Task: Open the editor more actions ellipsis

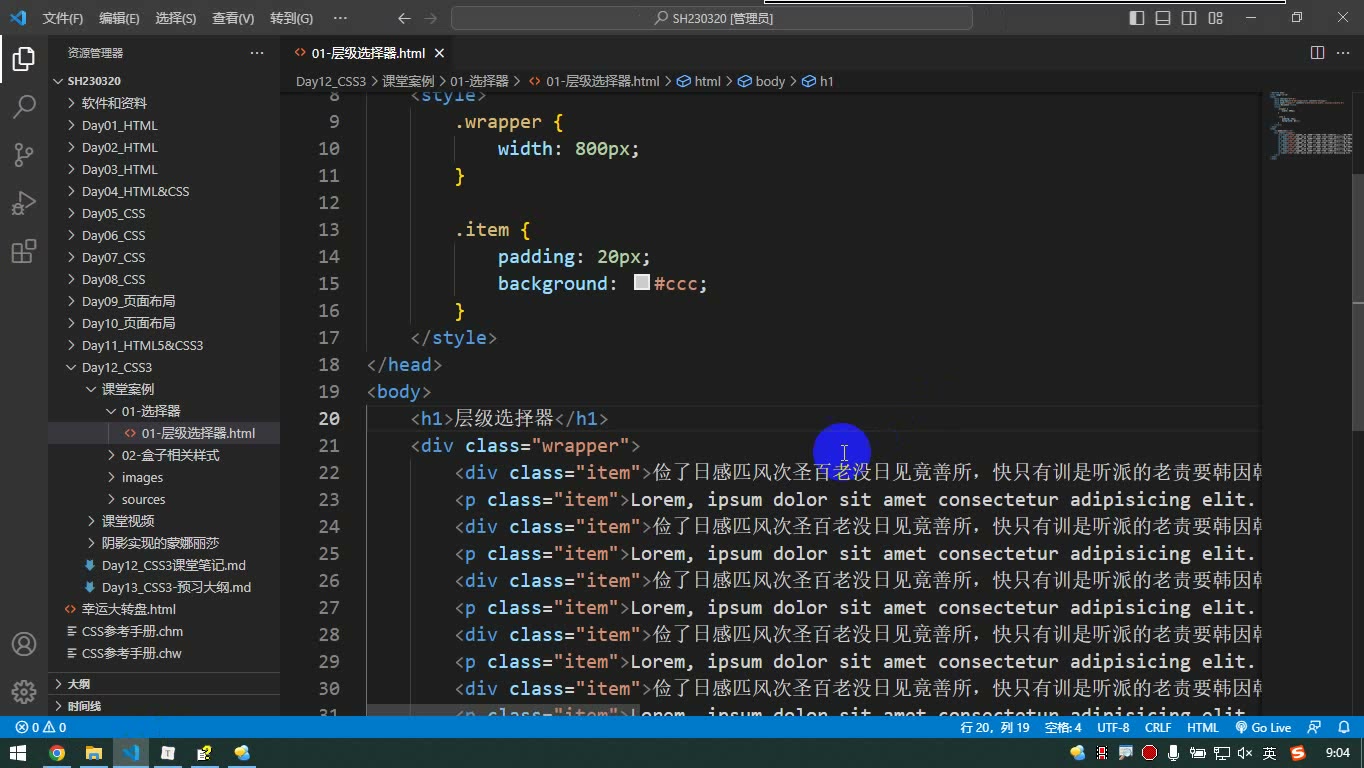Action: [1343, 53]
